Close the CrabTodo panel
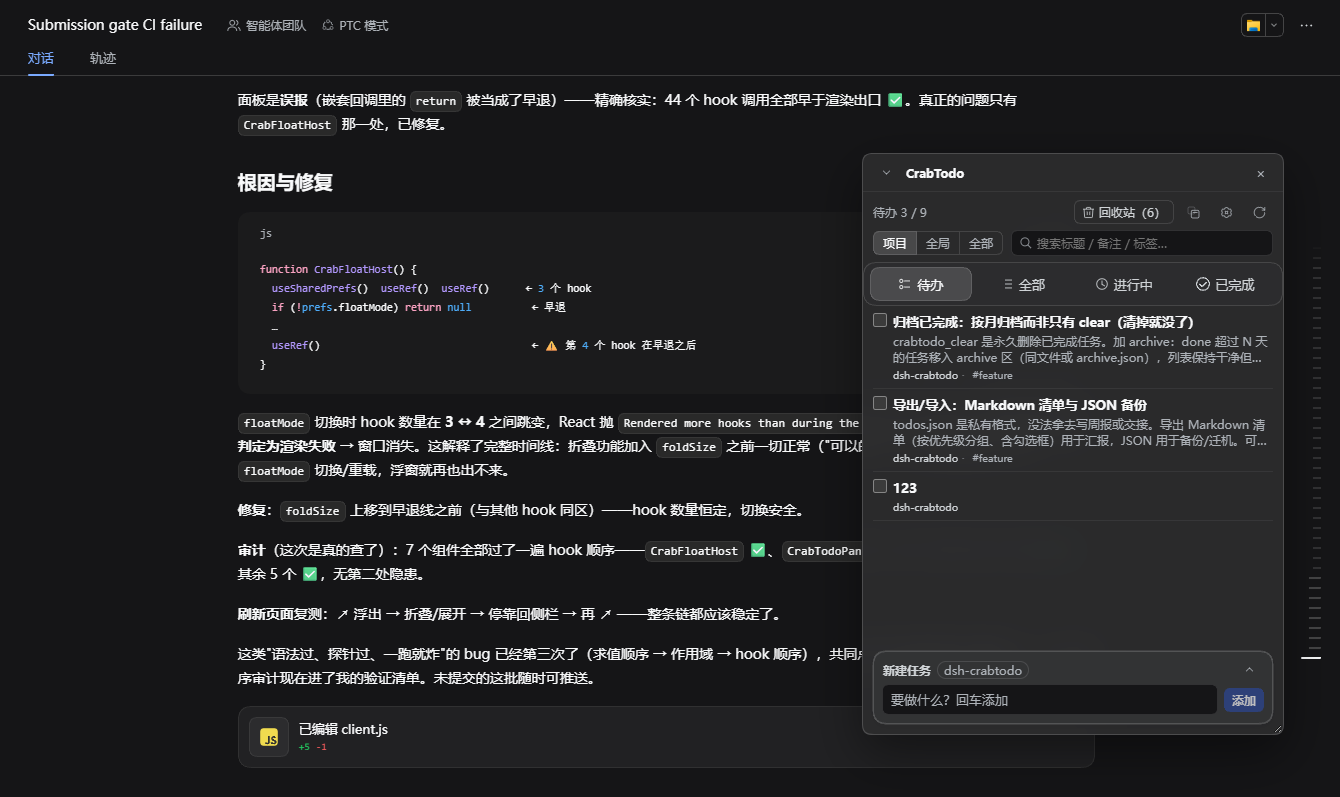Image resolution: width=1340 pixels, height=797 pixels. [x=1260, y=174]
